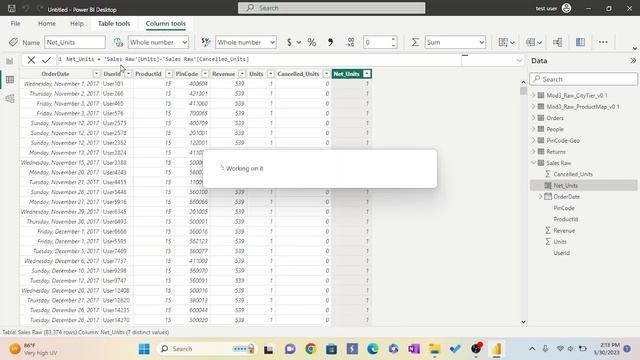640x360 pixels.
Task: Expand the People table
Action: pyautogui.click(x=533, y=129)
